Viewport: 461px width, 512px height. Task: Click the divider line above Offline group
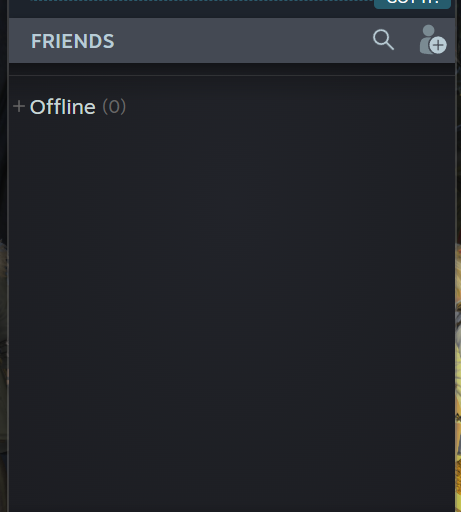click(232, 76)
